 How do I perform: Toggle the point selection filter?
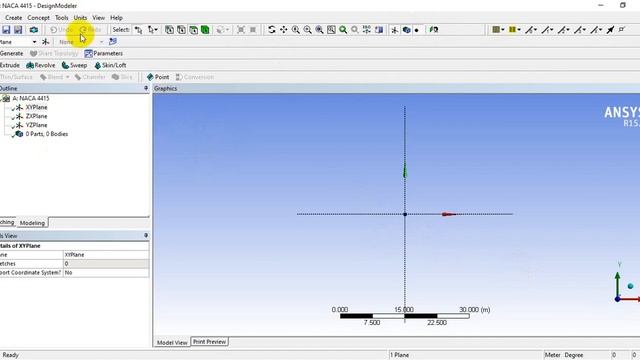click(169, 30)
